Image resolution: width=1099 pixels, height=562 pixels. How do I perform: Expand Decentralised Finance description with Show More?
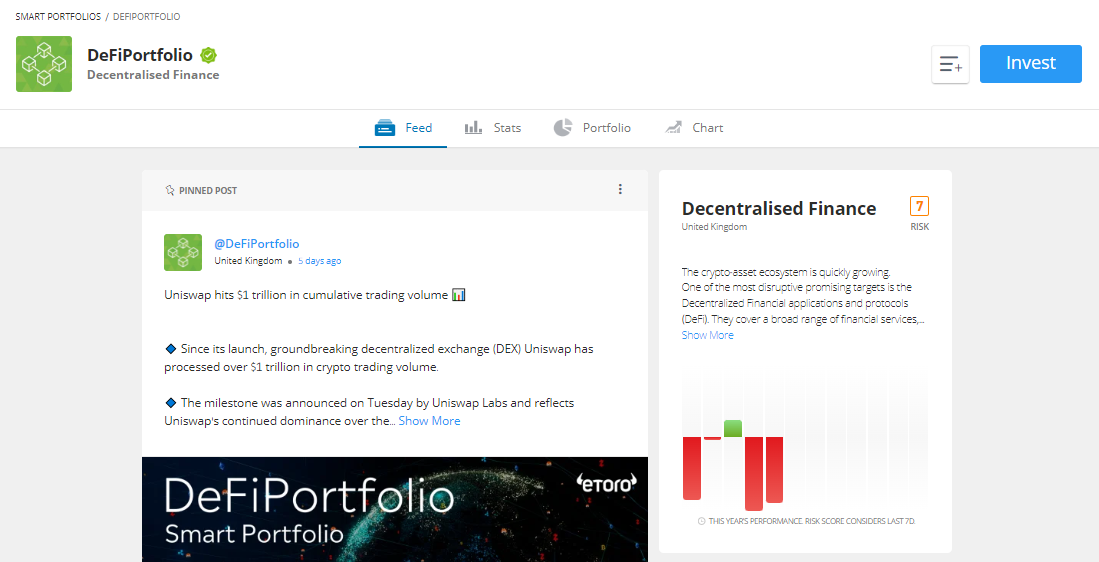[x=707, y=335]
